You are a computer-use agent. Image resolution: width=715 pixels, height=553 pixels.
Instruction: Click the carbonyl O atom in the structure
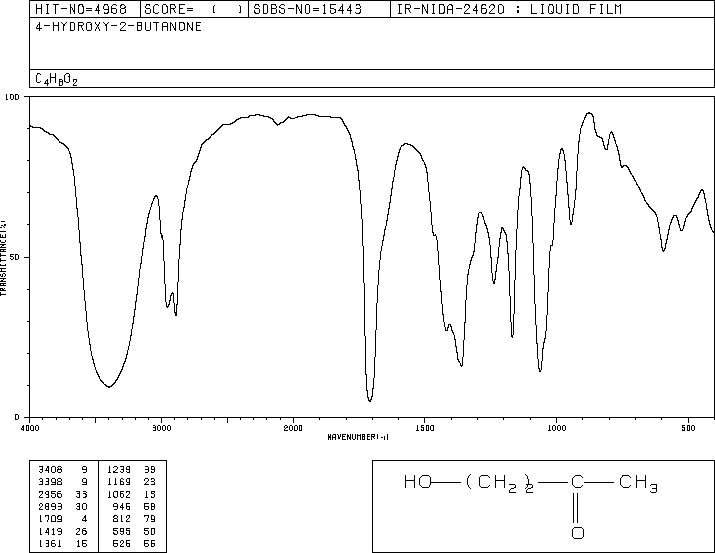click(x=577, y=532)
